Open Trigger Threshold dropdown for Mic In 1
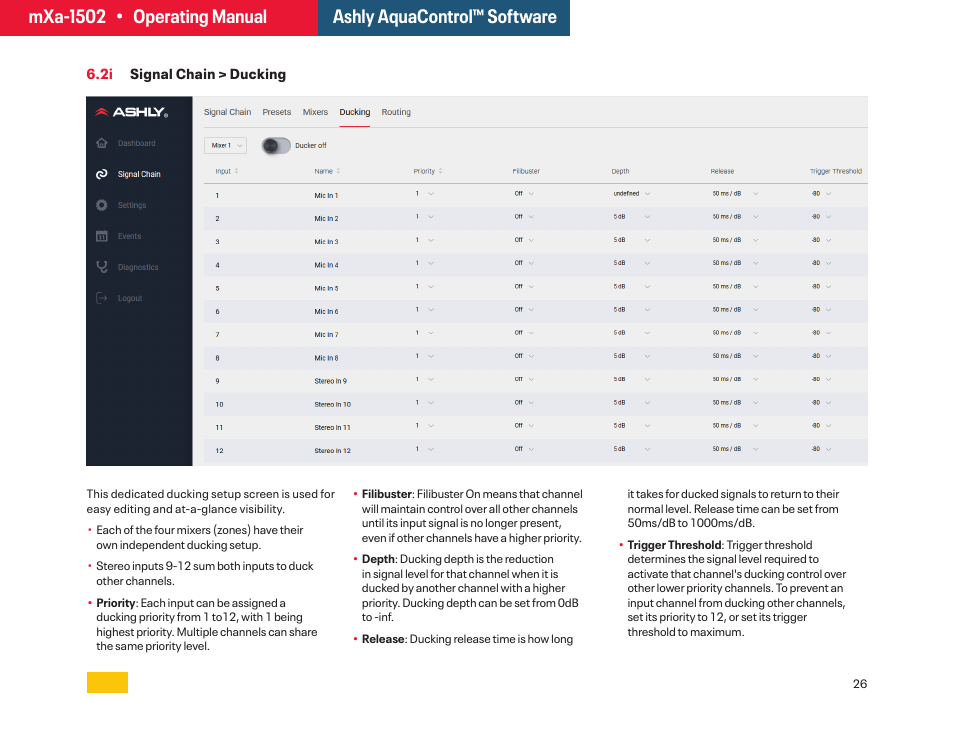This screenshot has height=738, width=954. tap(821, 193)
